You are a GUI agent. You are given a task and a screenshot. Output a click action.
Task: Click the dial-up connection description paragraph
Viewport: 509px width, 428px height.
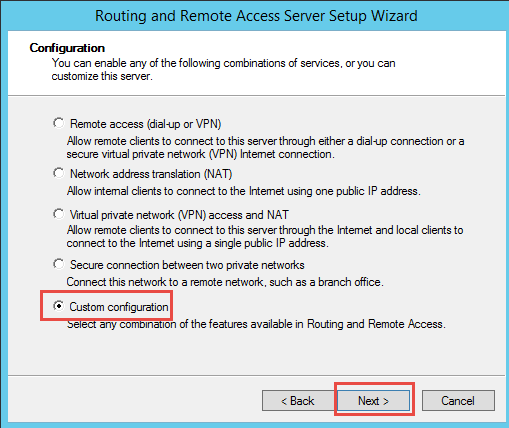point(265,147)
